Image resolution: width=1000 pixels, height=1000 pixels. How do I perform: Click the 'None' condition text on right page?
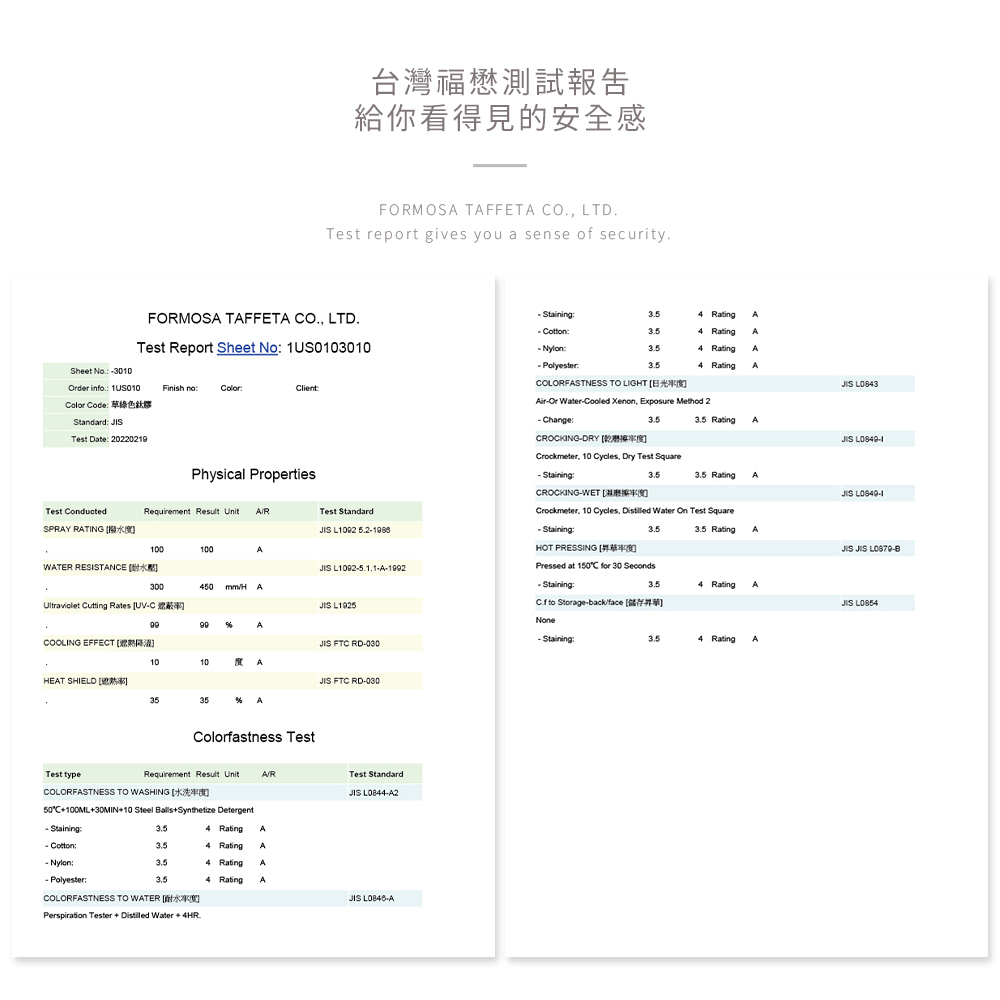click(545, 620)
